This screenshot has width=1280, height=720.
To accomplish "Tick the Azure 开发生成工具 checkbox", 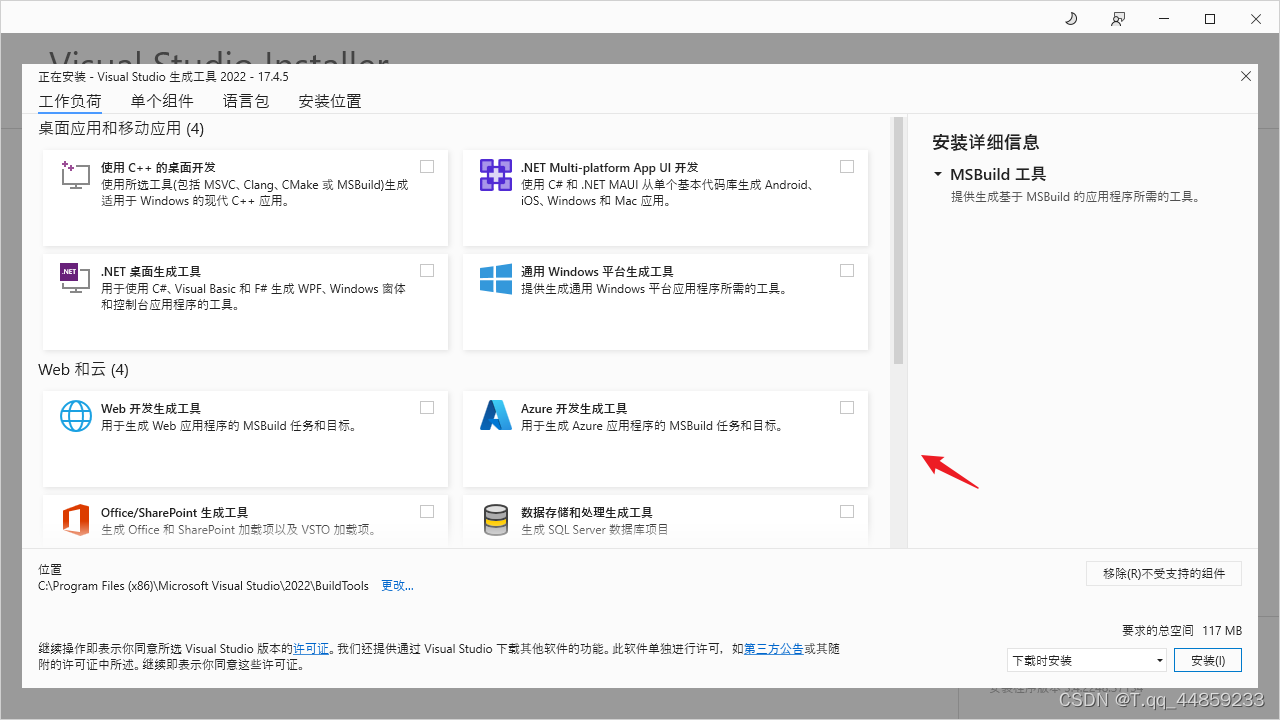I will [x=847, y=408].
